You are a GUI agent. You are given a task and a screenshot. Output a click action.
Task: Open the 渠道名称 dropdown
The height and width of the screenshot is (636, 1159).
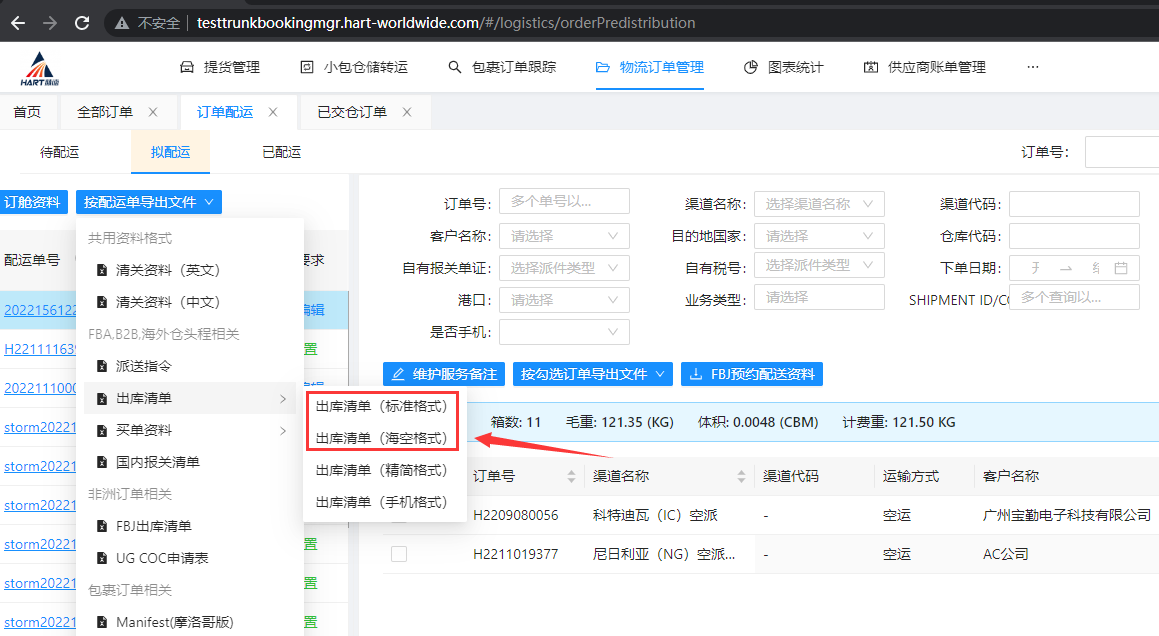click(819, 204)
